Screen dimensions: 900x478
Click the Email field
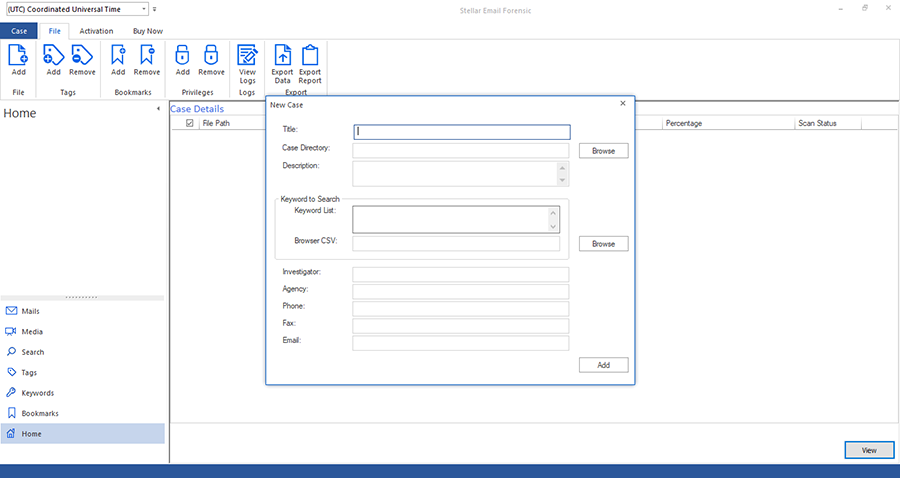pos(460,343)
